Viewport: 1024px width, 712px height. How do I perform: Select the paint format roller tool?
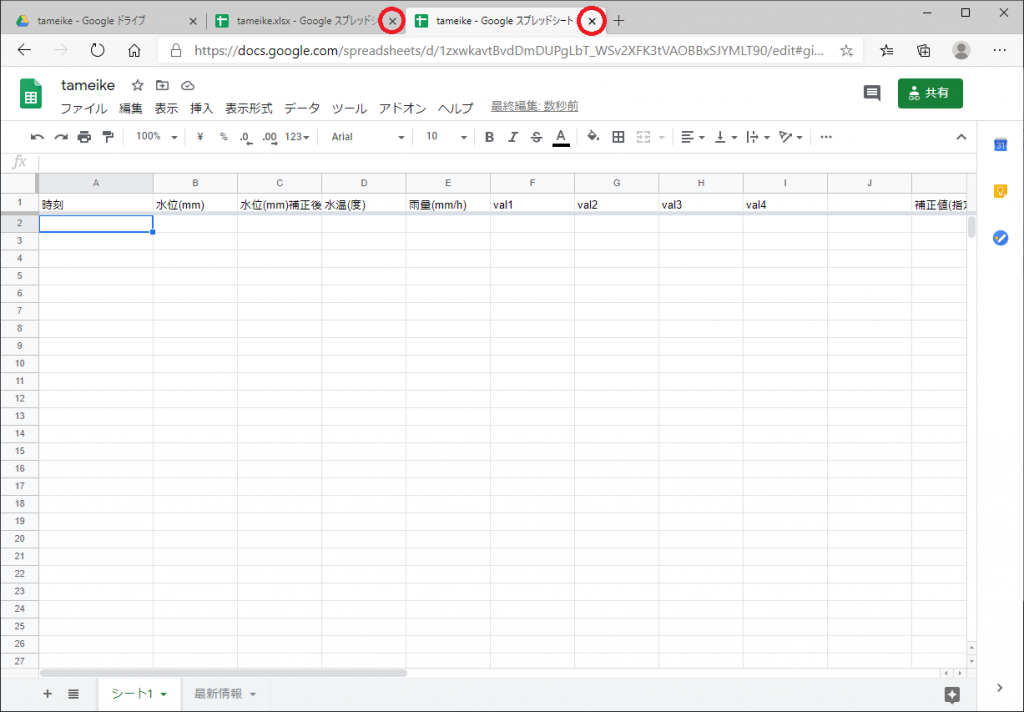click(108, 137)
